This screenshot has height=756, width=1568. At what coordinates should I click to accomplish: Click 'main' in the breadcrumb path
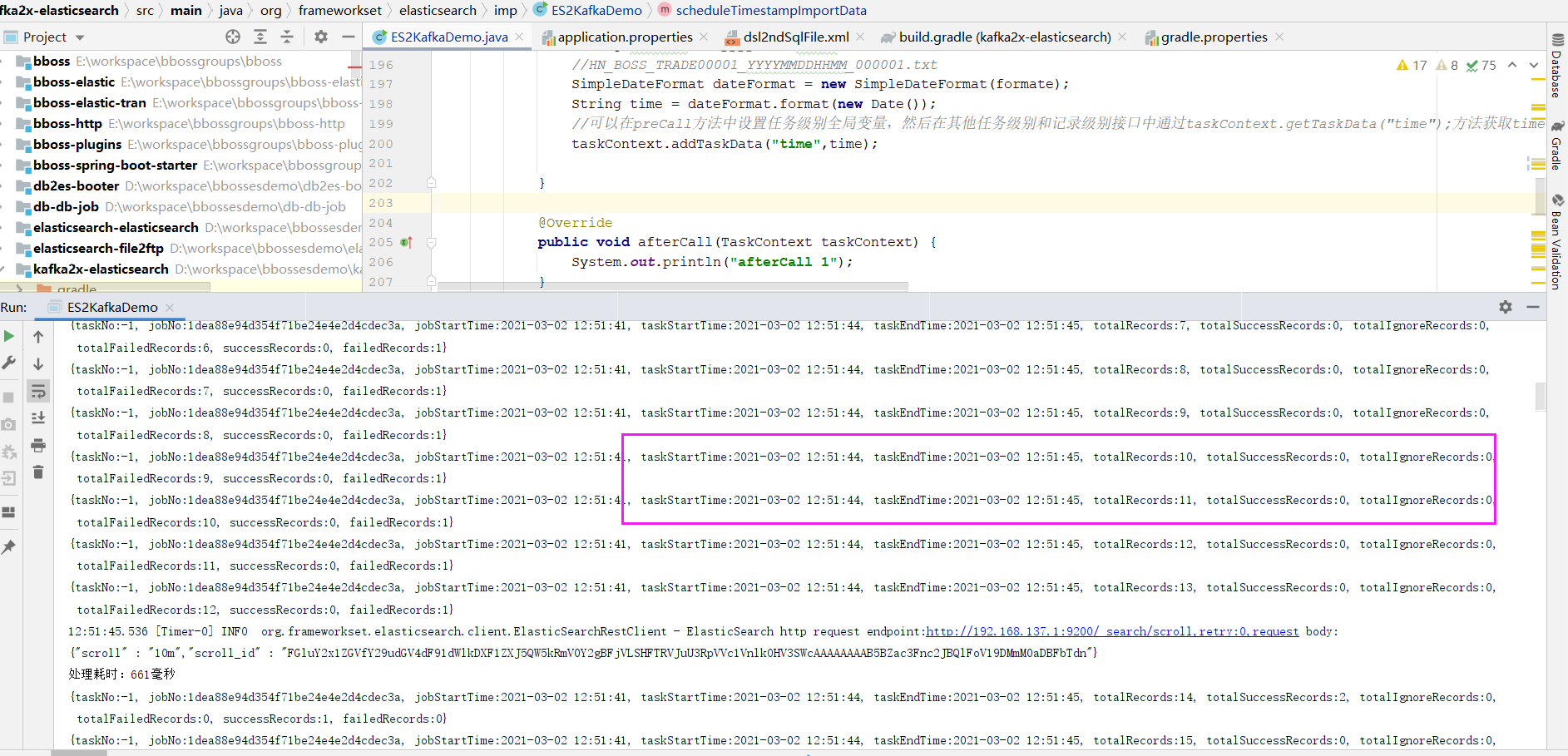(186, 10)
